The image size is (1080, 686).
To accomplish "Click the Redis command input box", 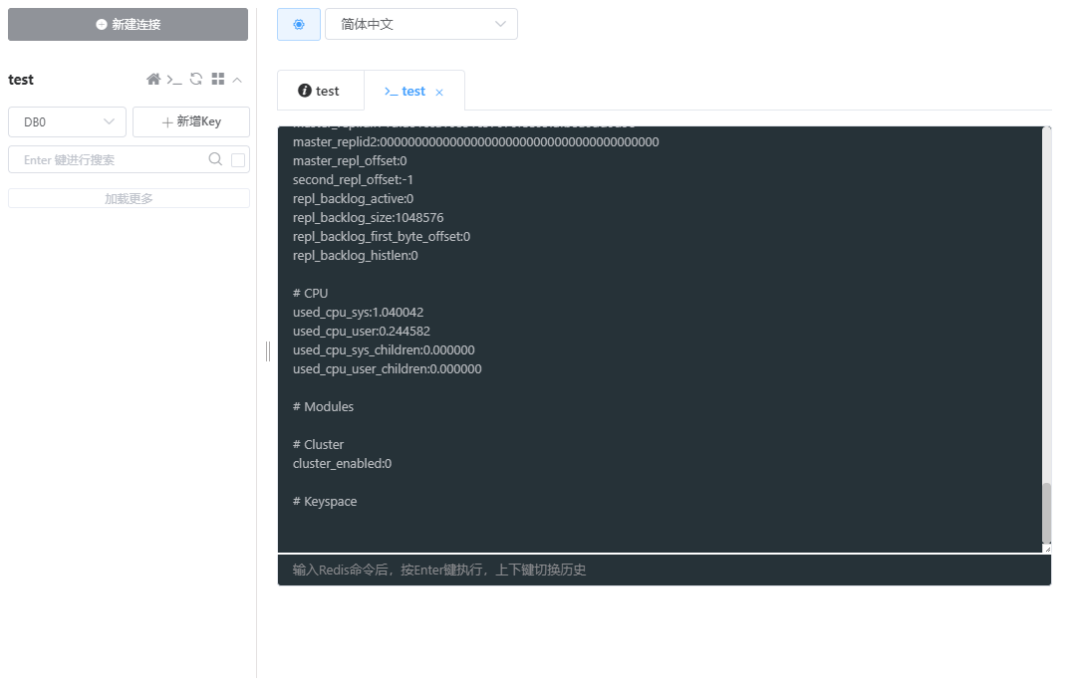I will 664,570.
